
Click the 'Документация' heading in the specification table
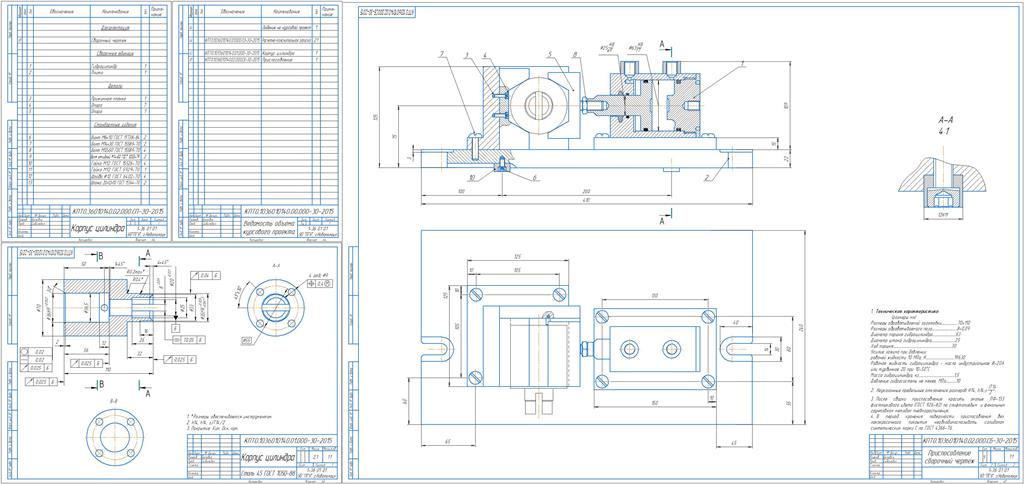[116, 29]
